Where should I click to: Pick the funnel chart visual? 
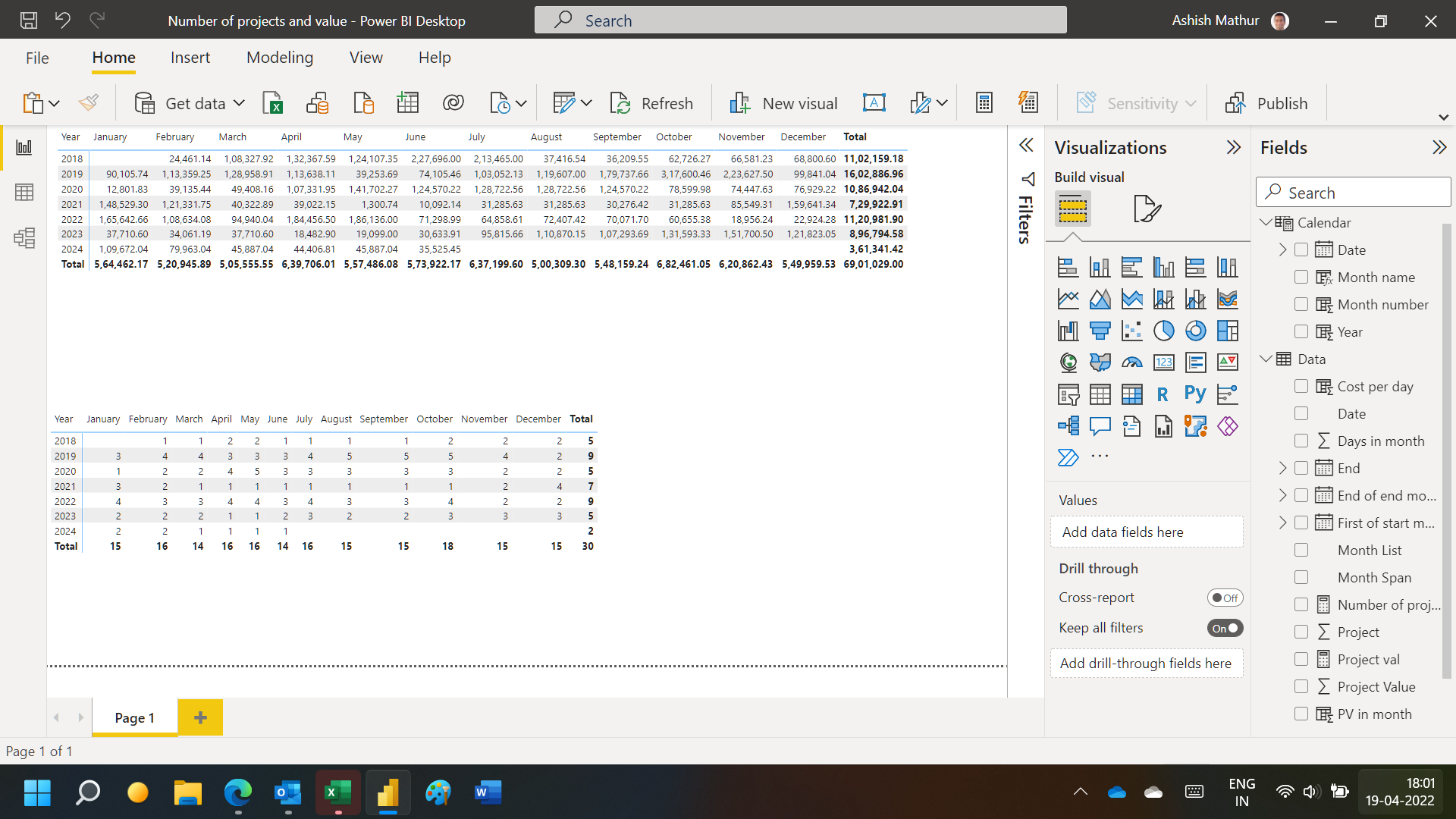pyautogui.click(x=1100, y=331)
